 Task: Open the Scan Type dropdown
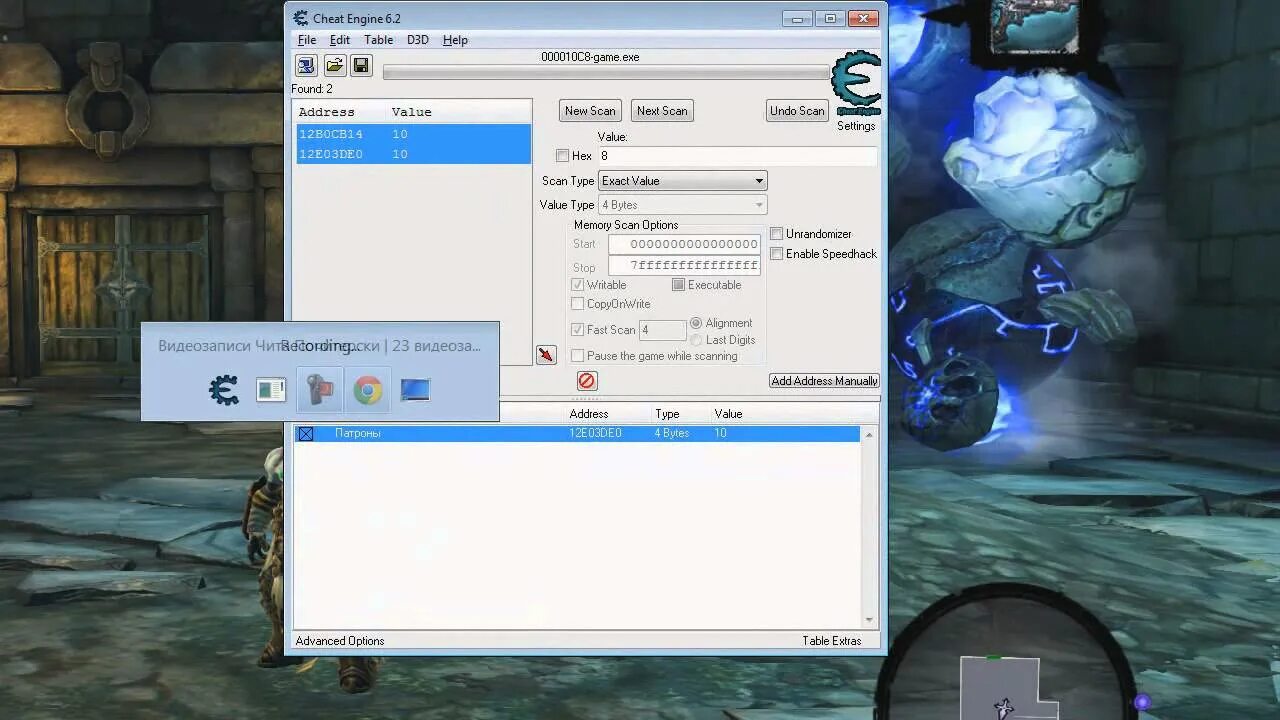coord(682,181)
